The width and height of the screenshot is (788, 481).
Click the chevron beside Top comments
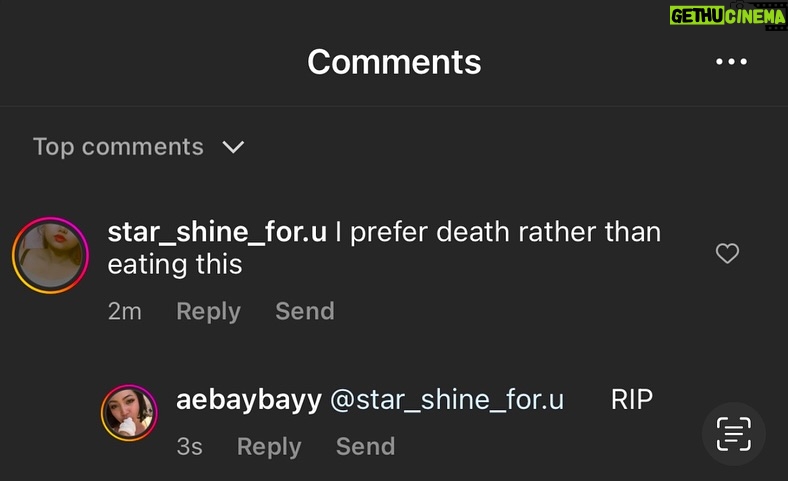point(233,147)
